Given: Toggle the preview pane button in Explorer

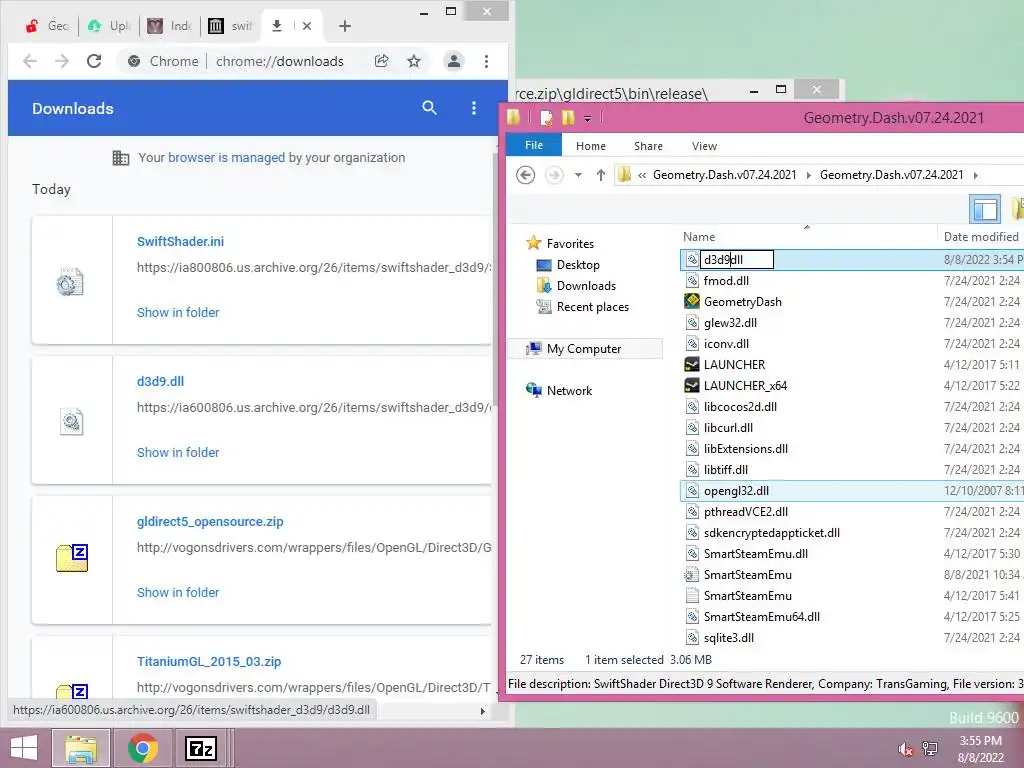Looking at the screenshot, I should click(x=985, y=210).
